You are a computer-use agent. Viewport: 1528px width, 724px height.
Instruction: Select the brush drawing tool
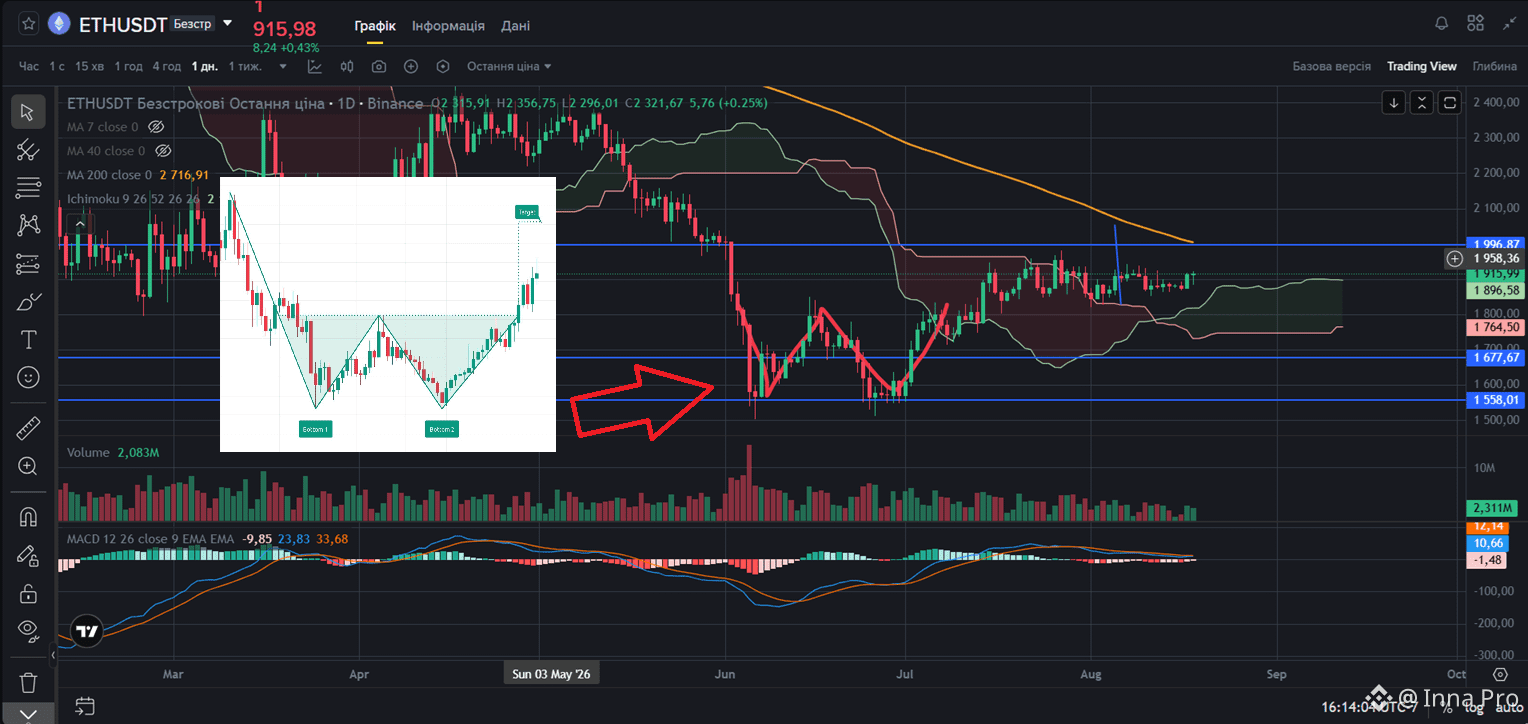point(28,301)
